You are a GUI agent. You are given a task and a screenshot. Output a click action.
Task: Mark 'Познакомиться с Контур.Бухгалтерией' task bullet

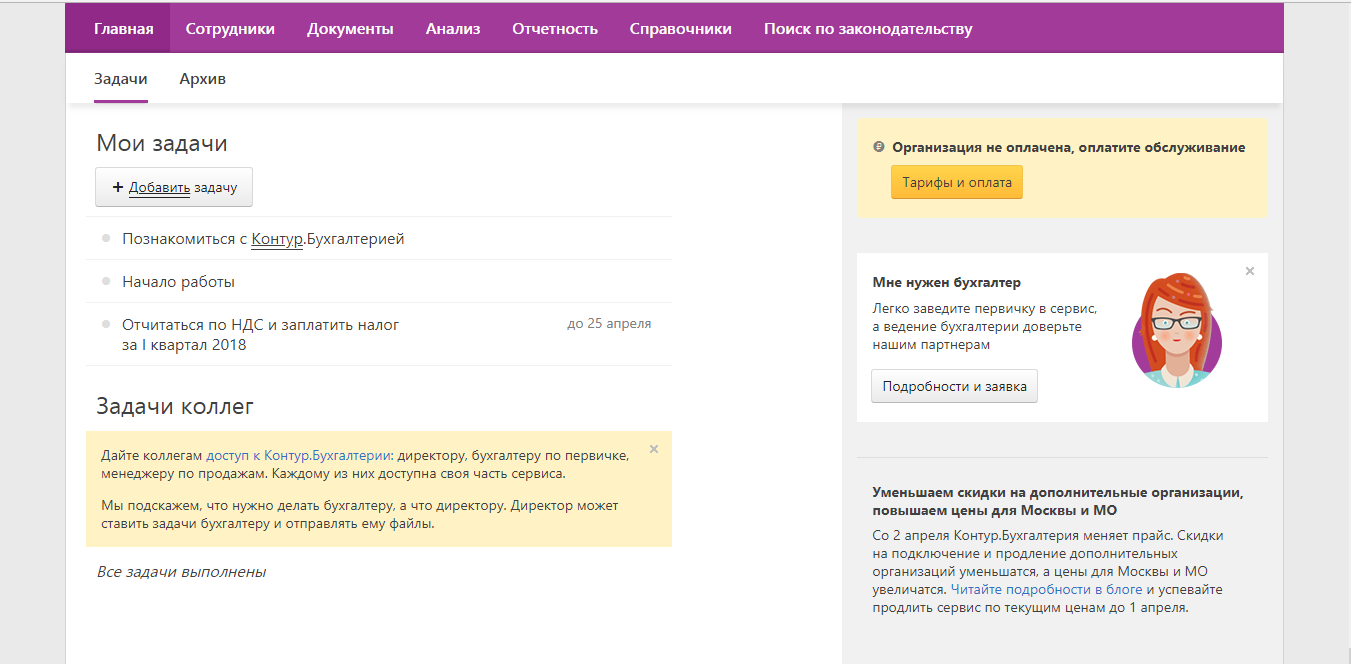click(106, 239)
